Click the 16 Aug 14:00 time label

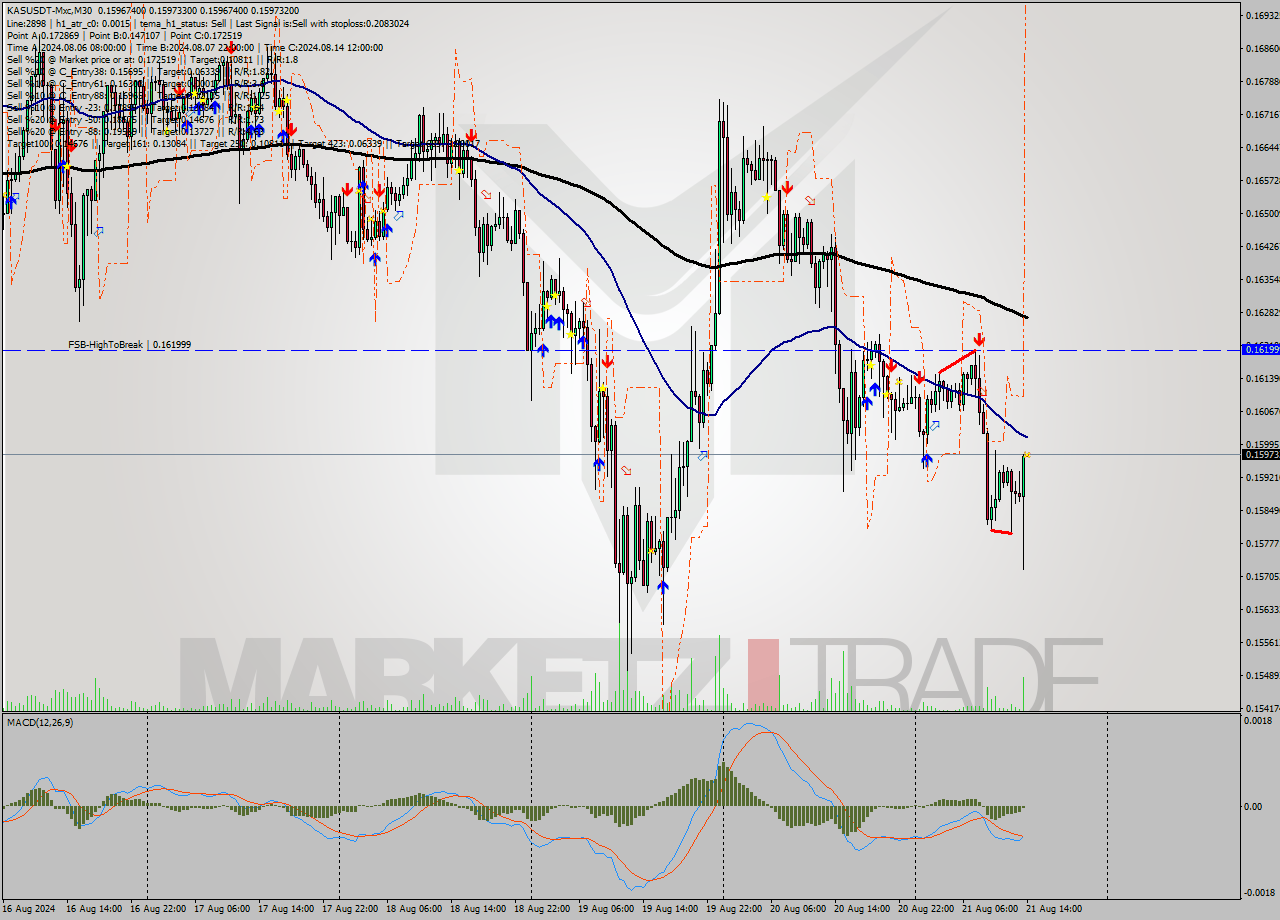[93, 909]
